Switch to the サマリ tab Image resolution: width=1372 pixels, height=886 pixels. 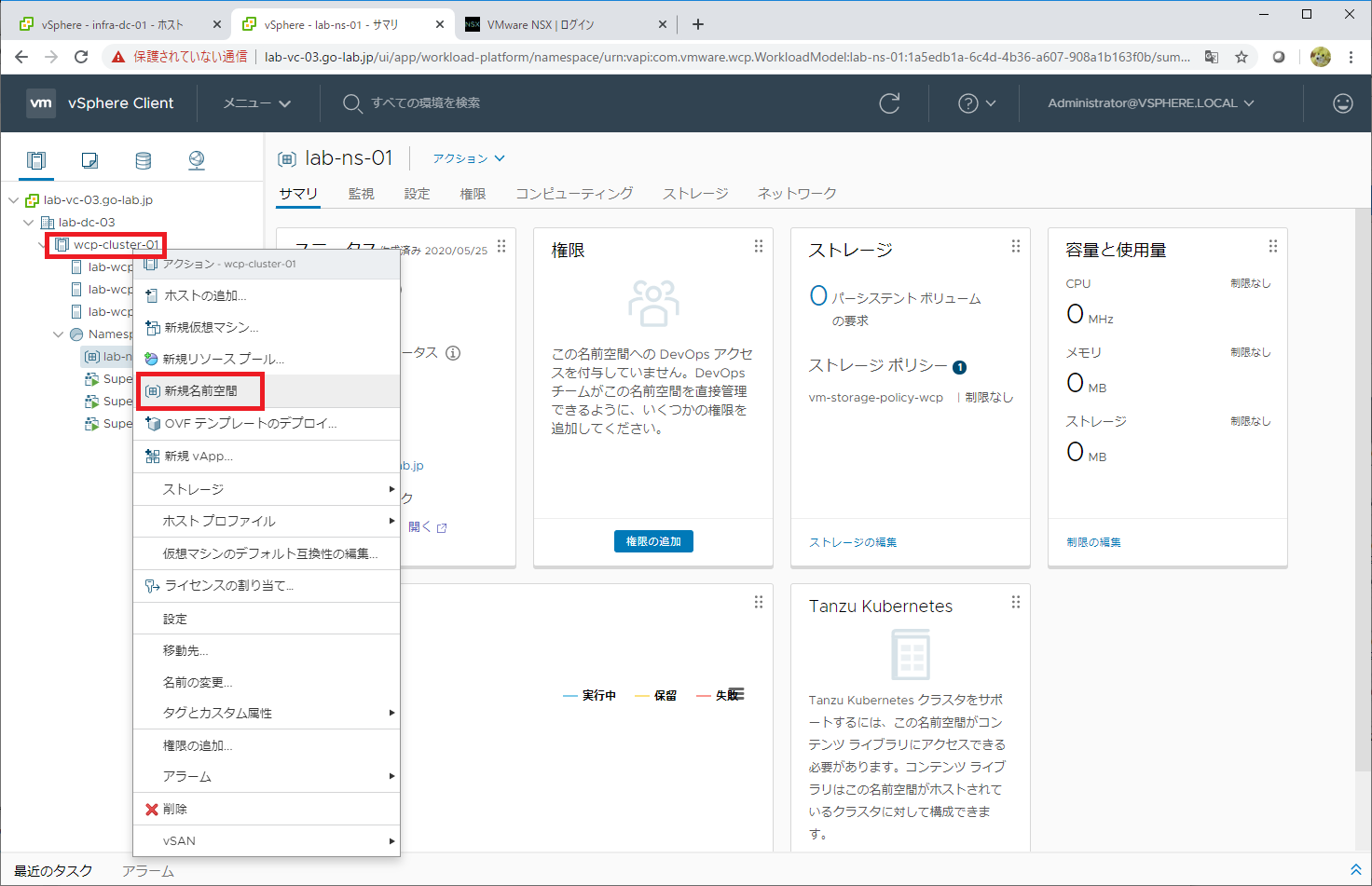pyautogui.click(x=298, y=194)
